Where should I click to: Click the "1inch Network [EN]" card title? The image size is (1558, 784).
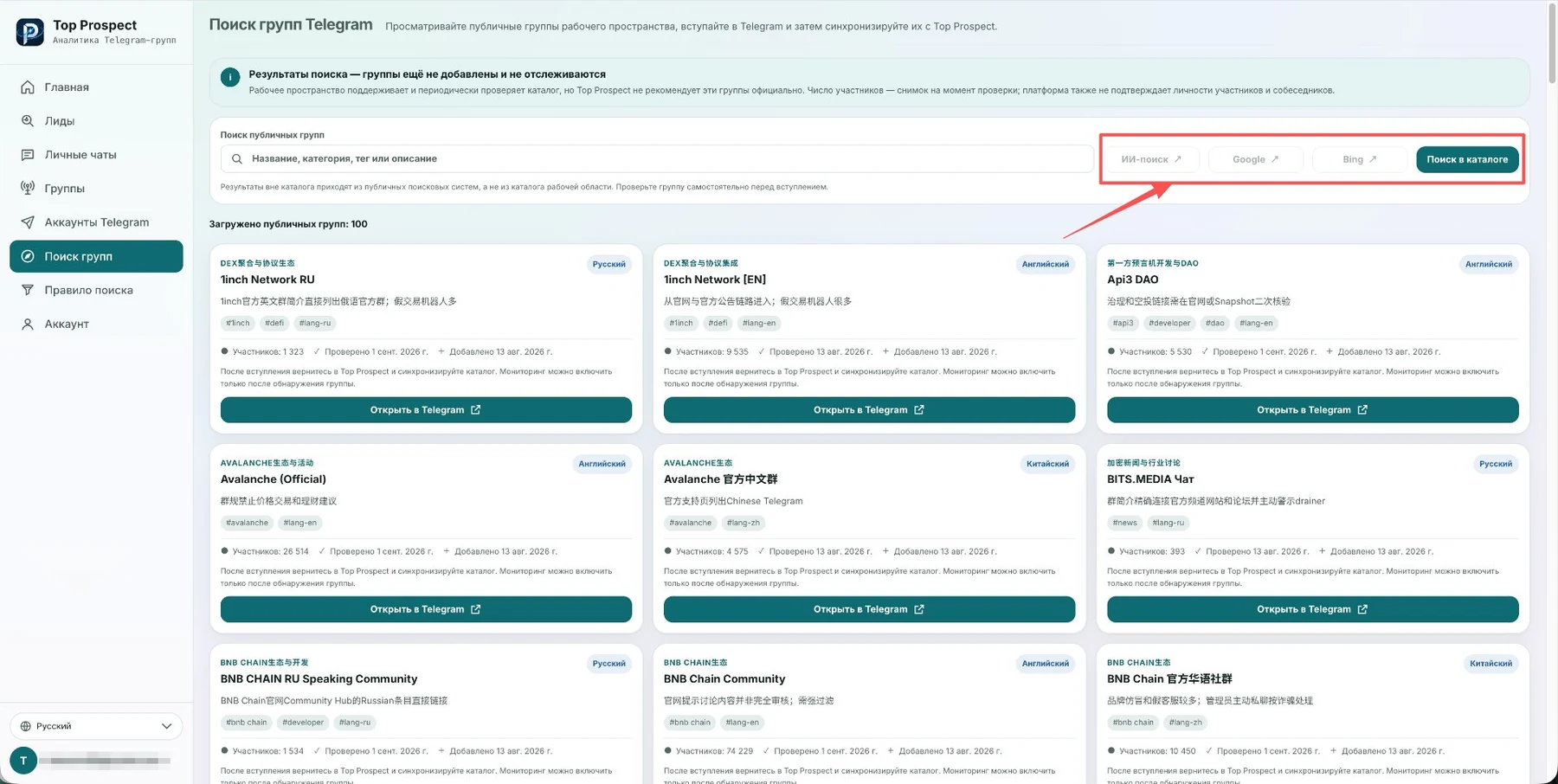[715, 280]
